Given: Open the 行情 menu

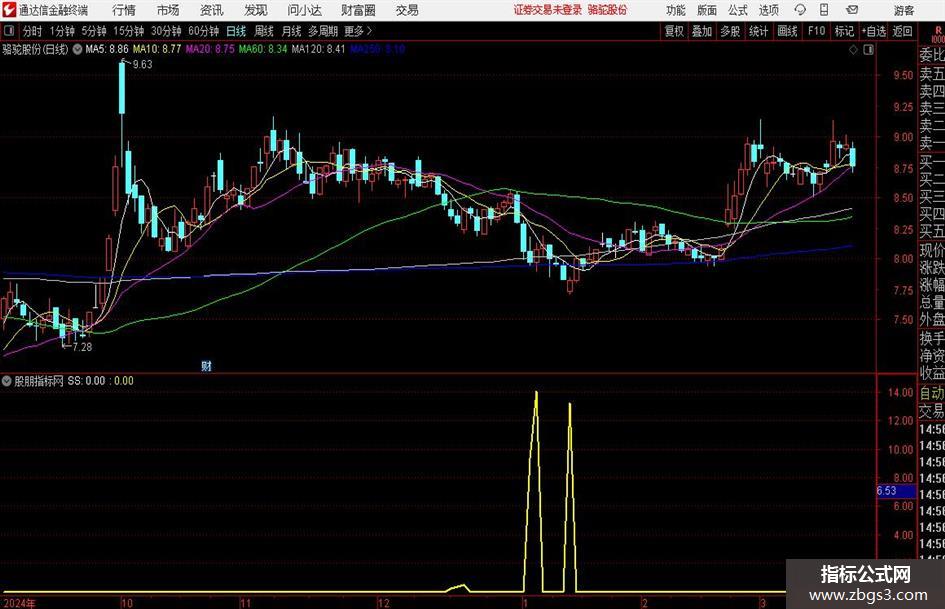Looking at the screenshot, I should [124, 10].
